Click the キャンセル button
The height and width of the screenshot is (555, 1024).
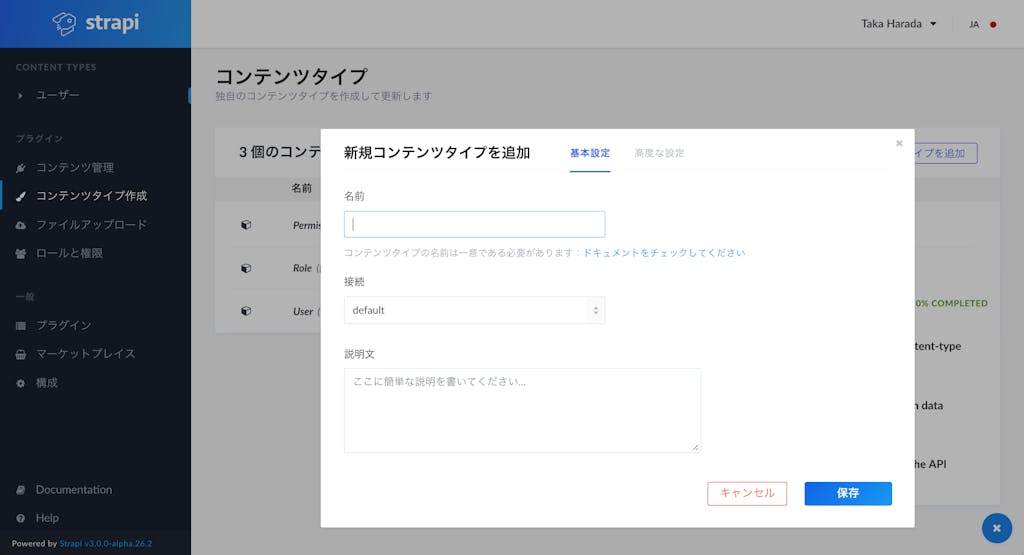(x=746, y=494)
